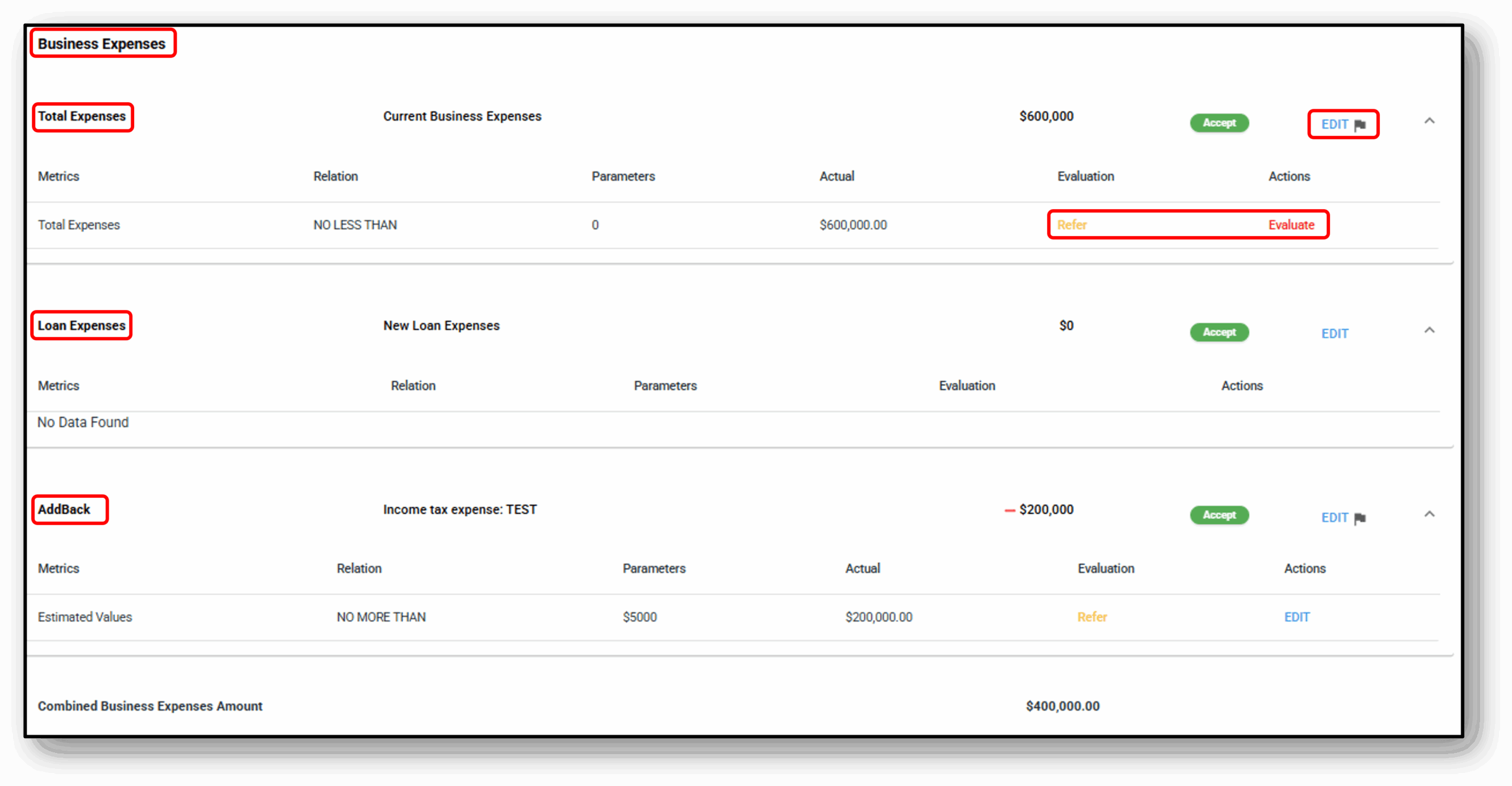Click the red minus sign before $200,000
Screen dimensions: 1512x786
click(1009, 510)
